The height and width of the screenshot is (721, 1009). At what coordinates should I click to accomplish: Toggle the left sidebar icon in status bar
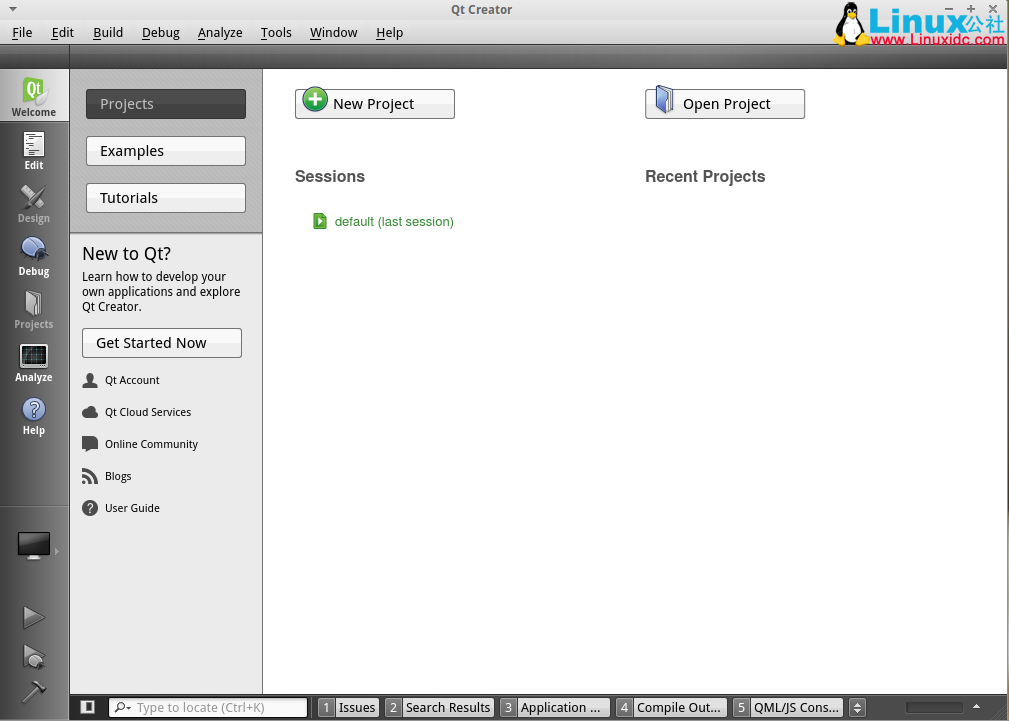[x=88, y=707]
